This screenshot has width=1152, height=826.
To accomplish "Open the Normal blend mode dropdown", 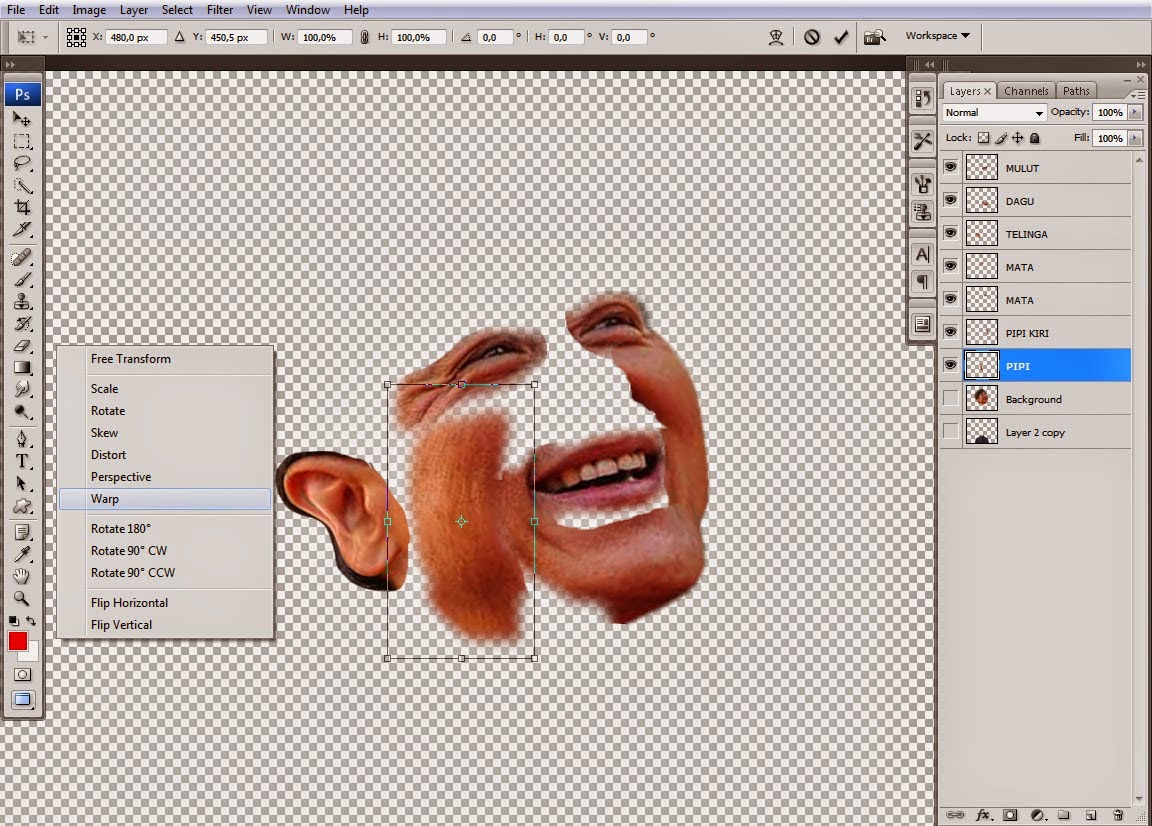I will pos(994,112).
